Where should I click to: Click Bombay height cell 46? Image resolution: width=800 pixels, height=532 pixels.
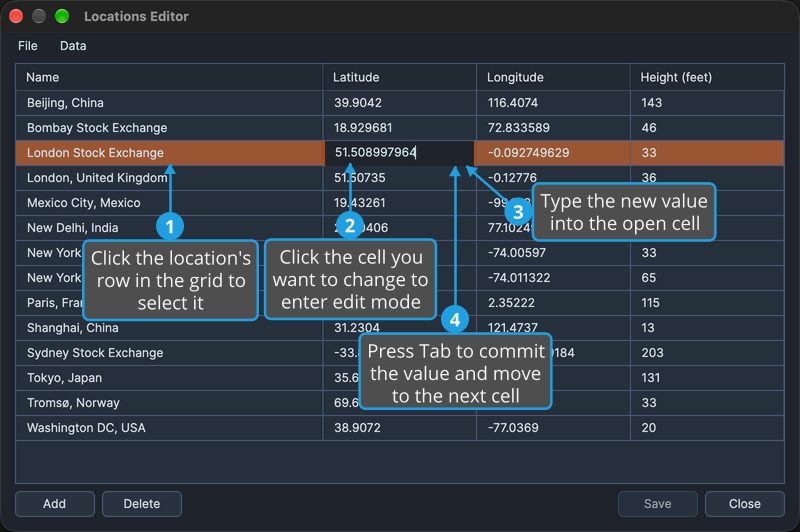707,128
